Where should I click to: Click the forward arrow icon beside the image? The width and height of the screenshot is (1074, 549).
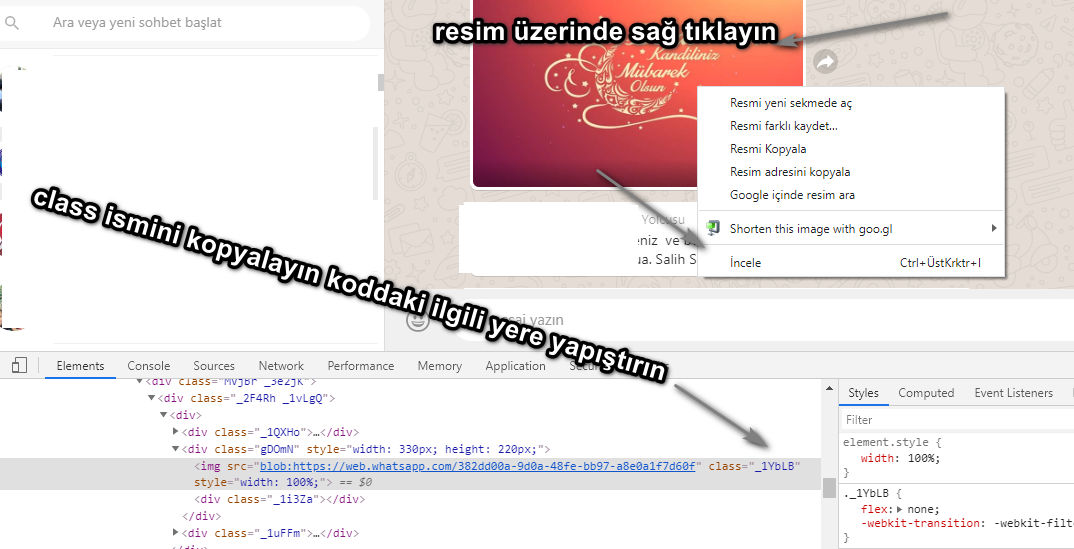coord(826,62)
